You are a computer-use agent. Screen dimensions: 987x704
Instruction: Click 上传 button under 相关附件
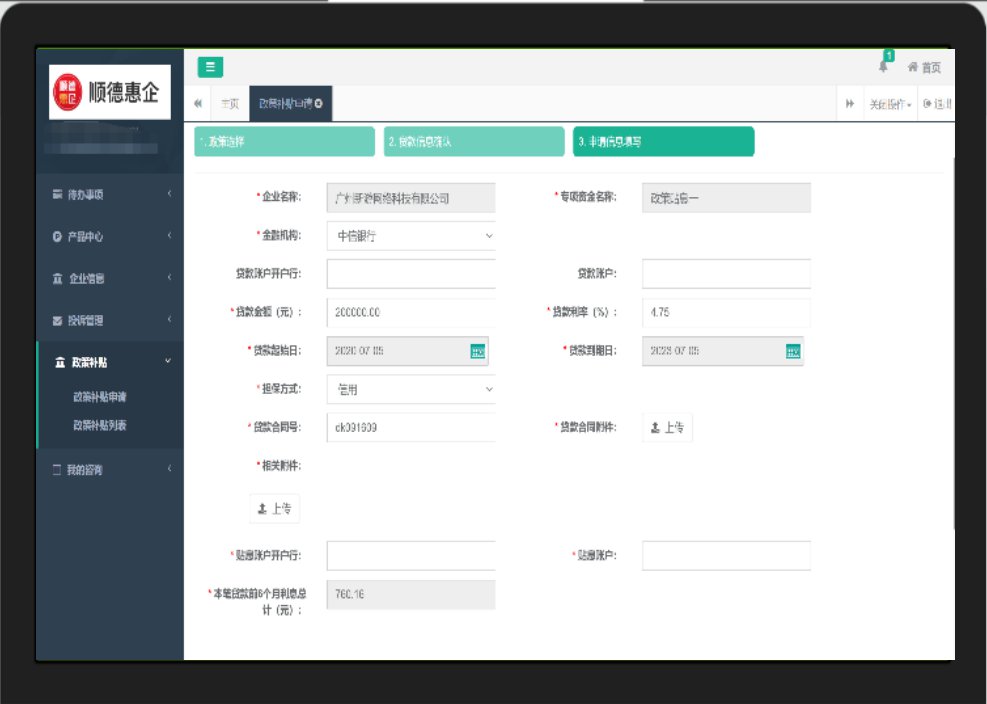click(274, 508)
